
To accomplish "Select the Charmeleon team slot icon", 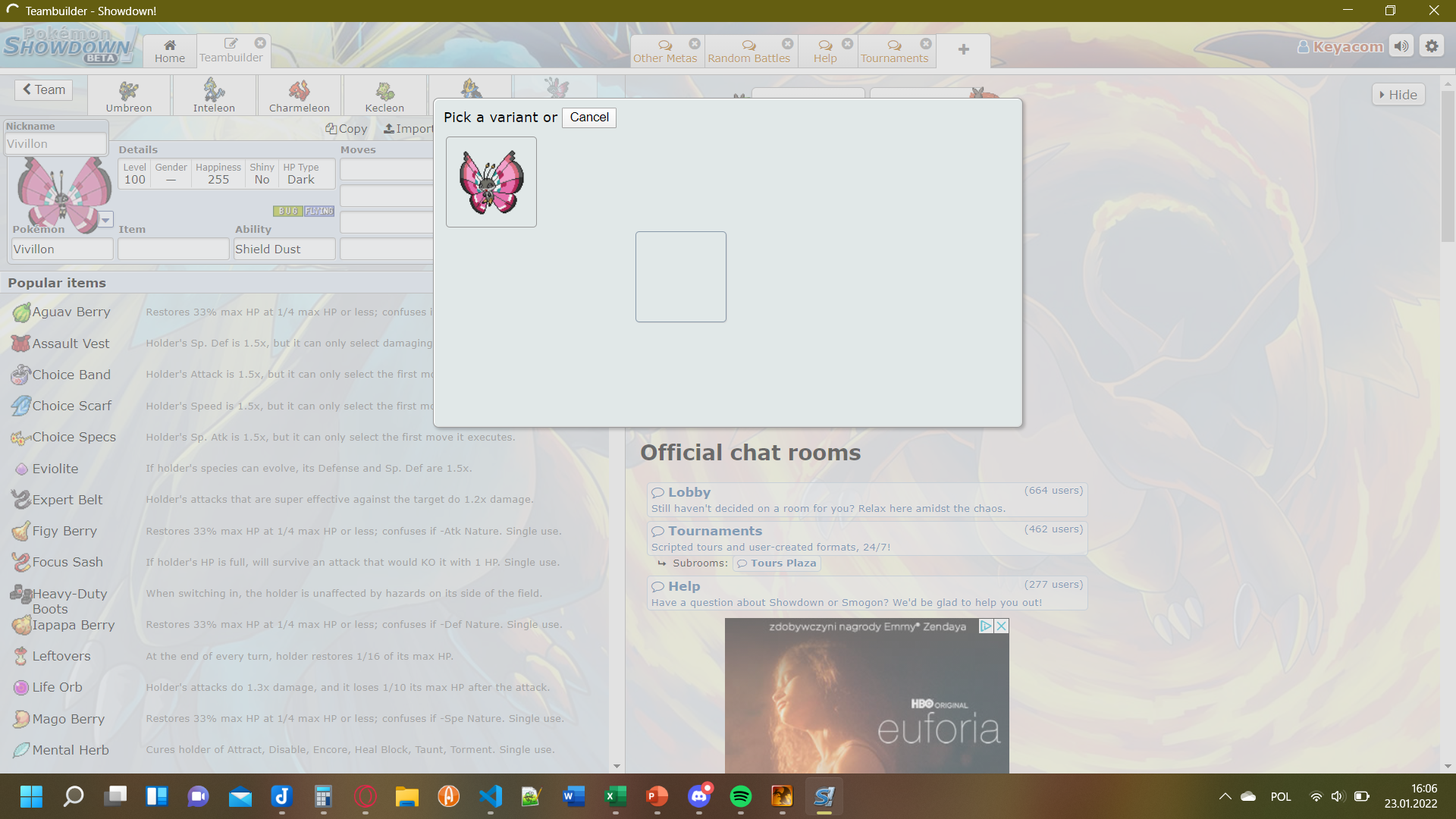I will [299, 96].
